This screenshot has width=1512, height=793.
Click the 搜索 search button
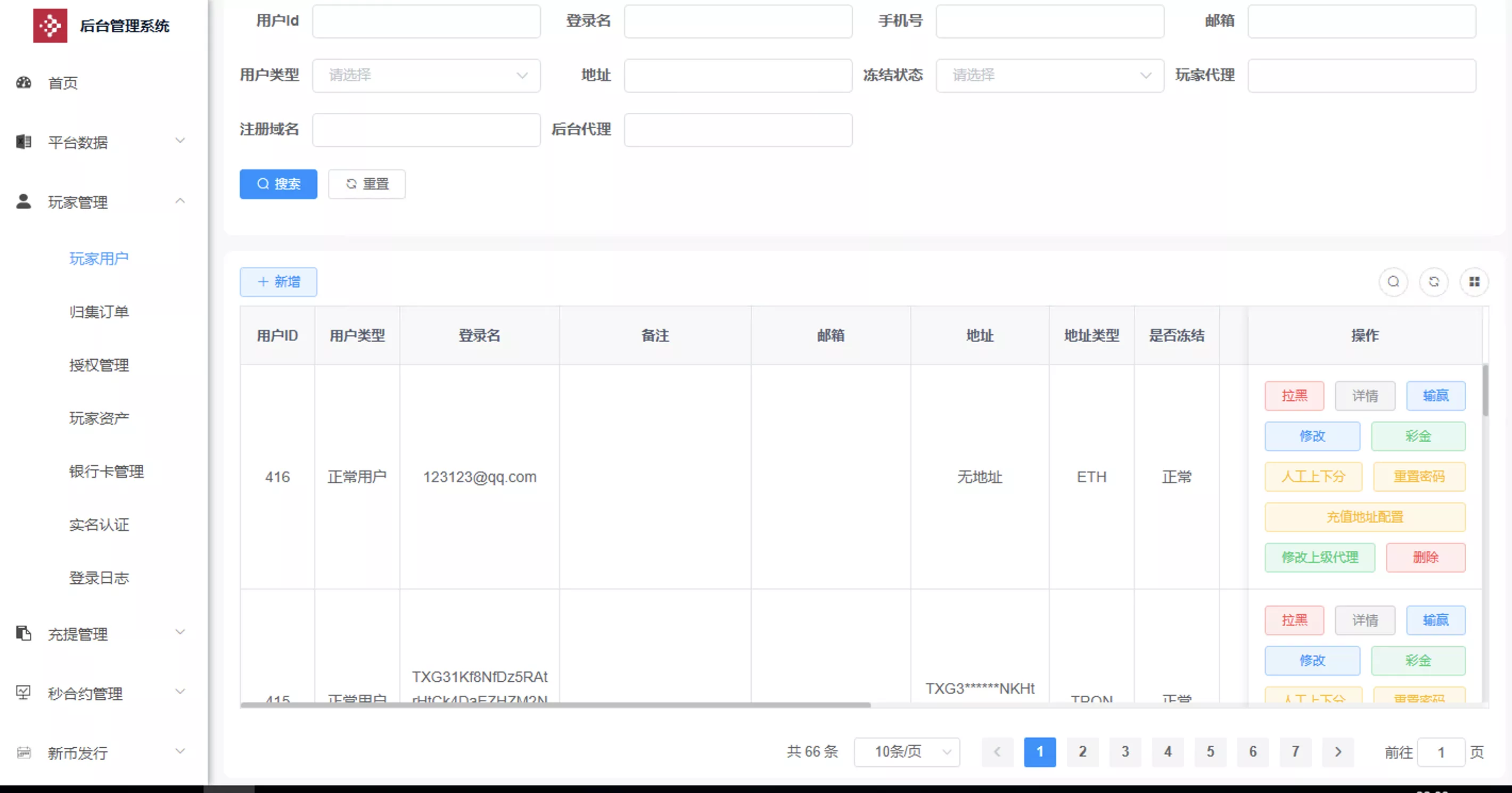click(278, 184)
